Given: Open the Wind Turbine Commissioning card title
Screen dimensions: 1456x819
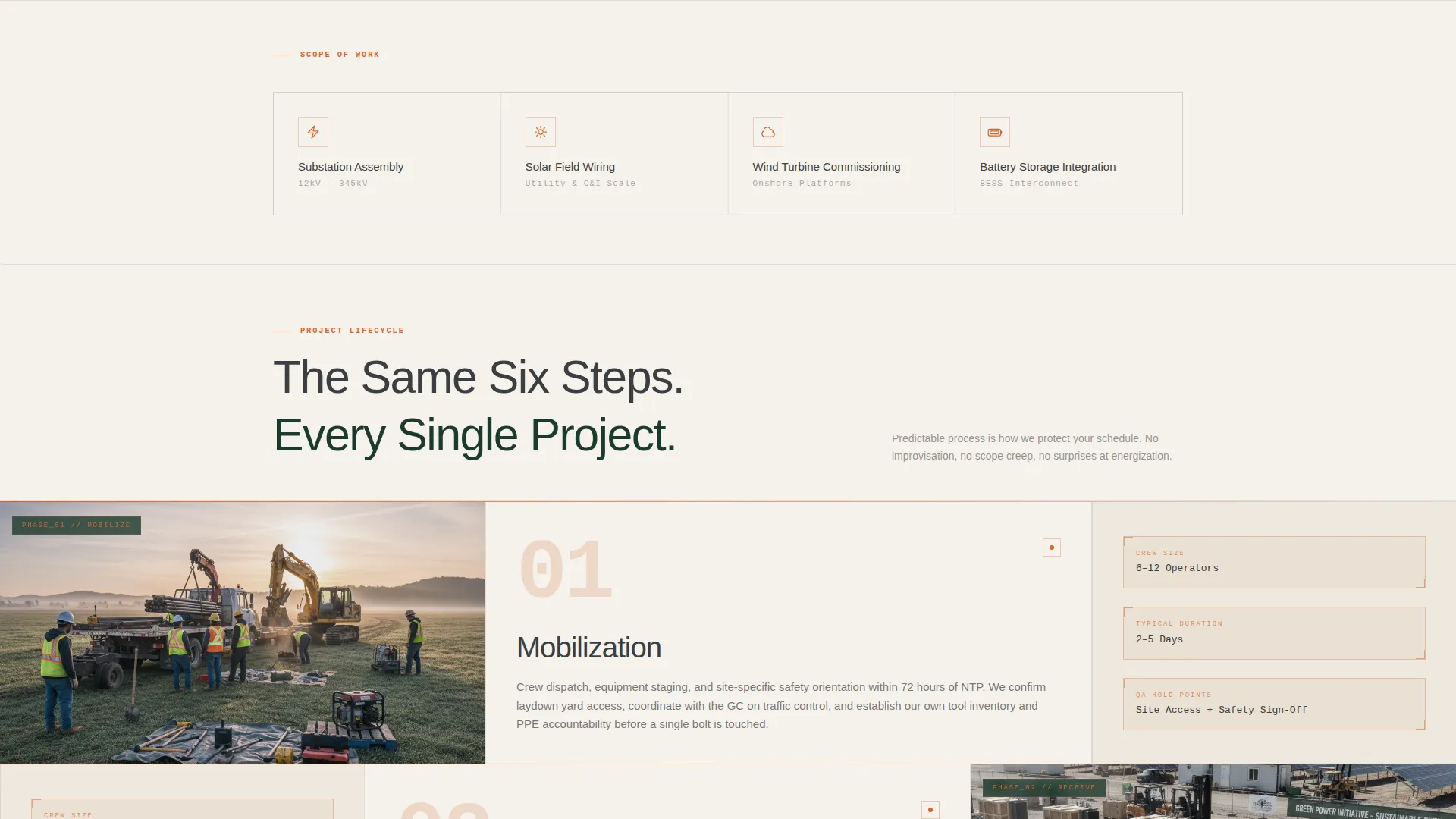Looking at the screenshot, I should (x=827, y=167).
